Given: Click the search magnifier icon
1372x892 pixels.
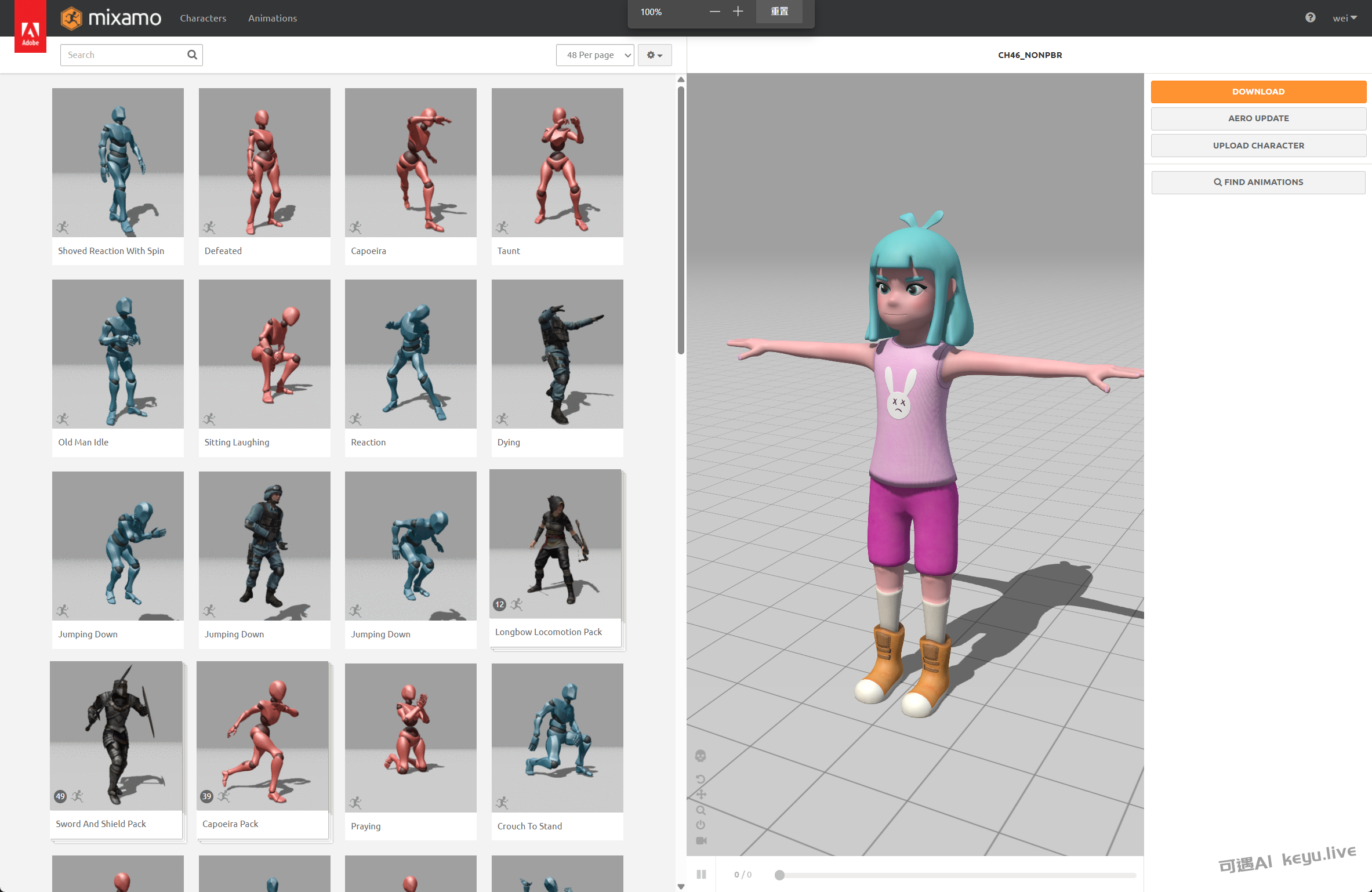Looking at the screenshot, I should coord(192,55).
